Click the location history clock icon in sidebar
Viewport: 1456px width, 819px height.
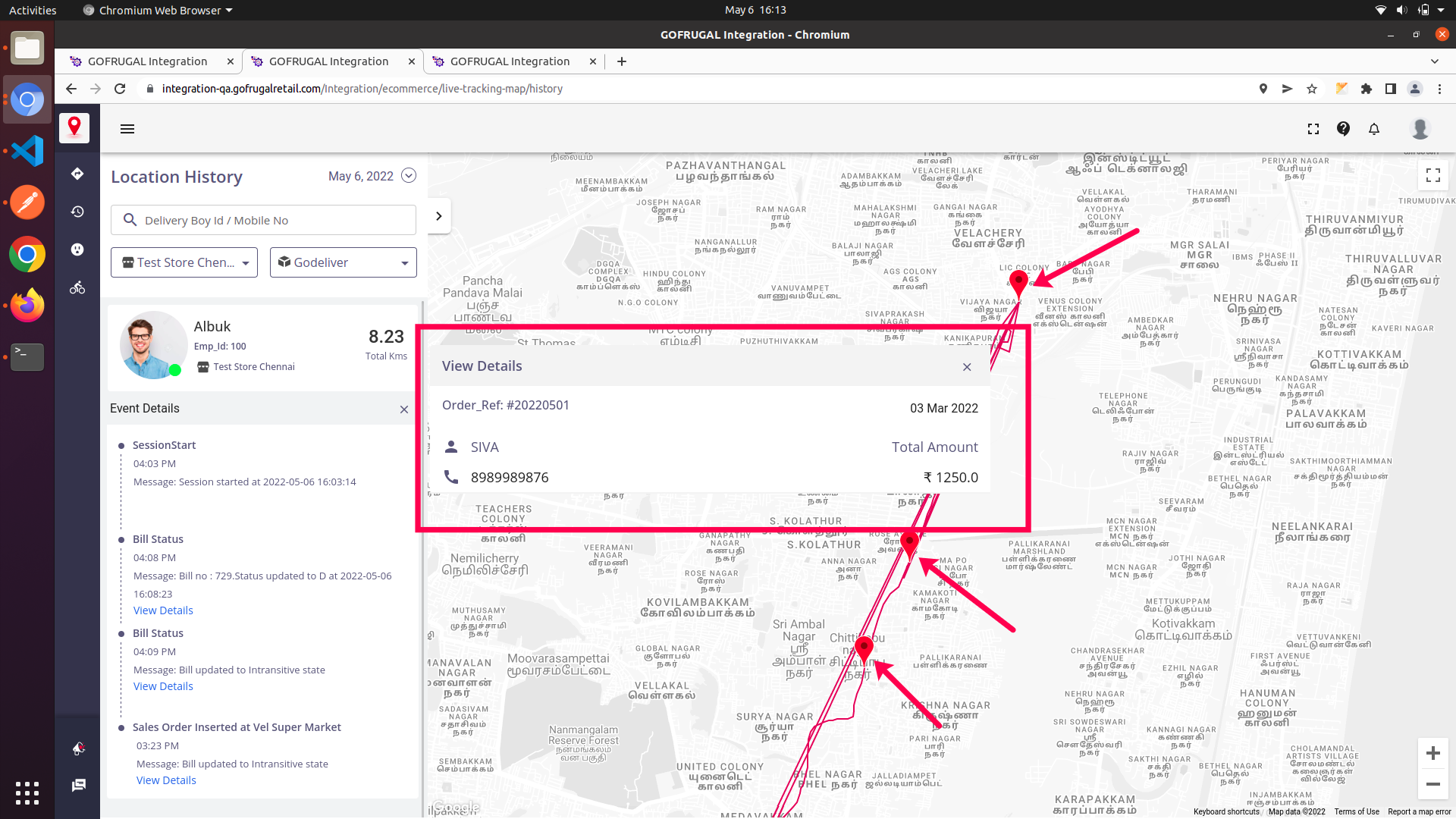pos(77,212)
